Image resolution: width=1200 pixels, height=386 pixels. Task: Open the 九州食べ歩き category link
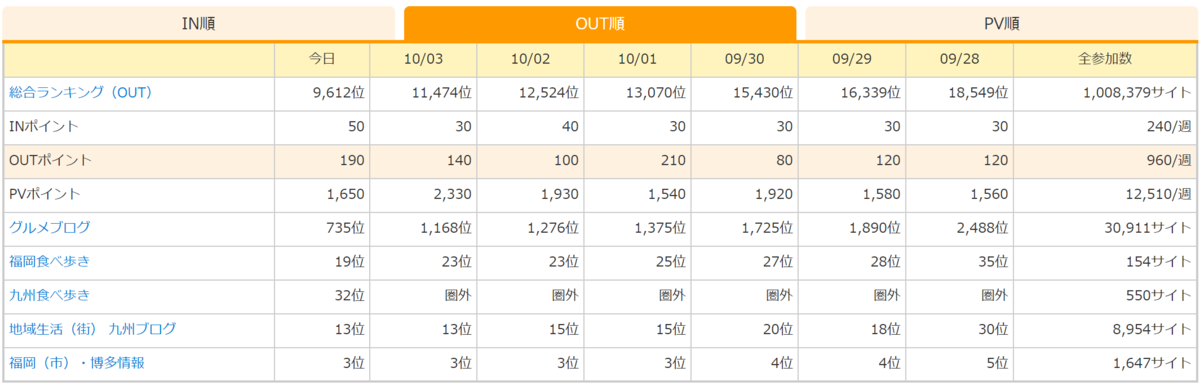[x=50, y=296]
